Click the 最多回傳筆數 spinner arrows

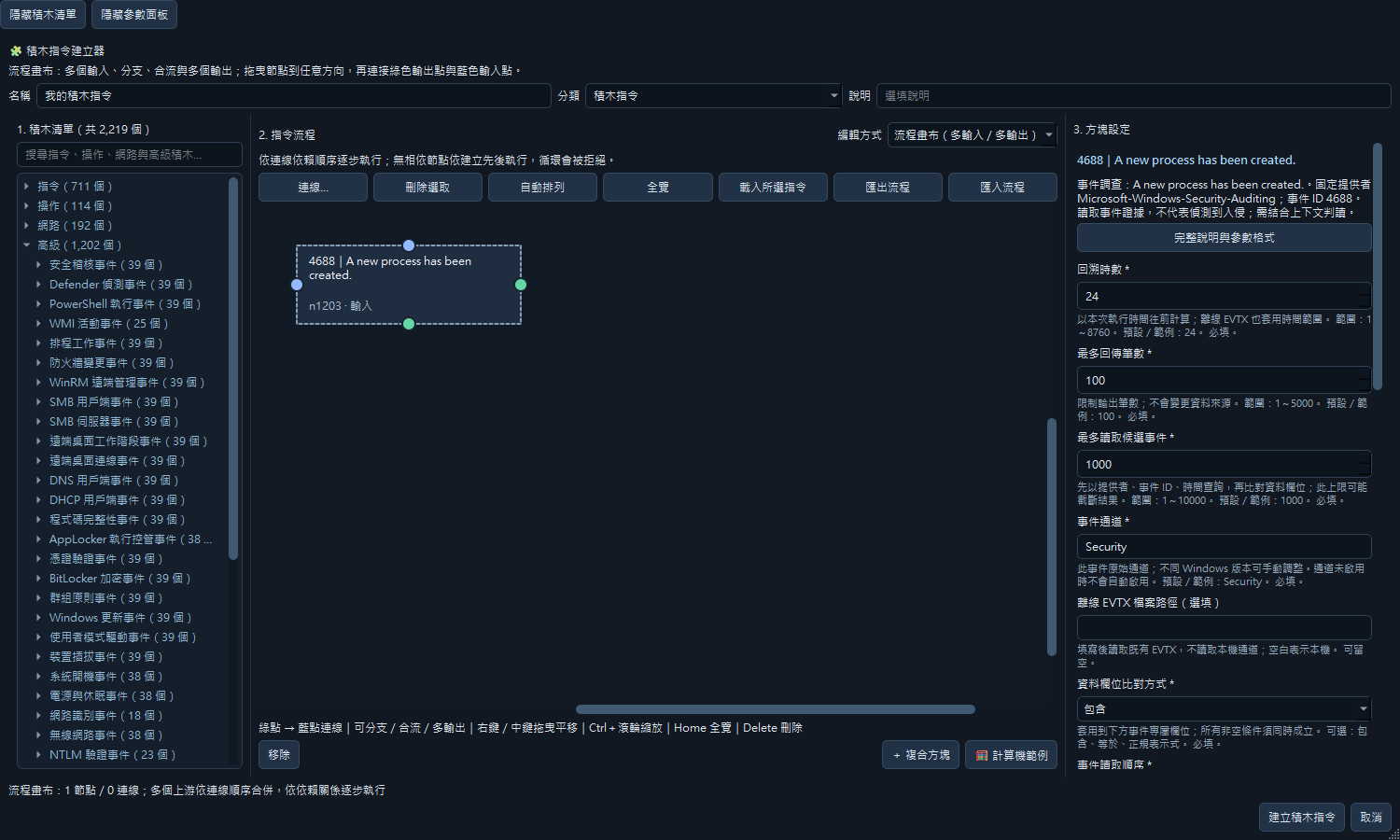coord(1365,380)
